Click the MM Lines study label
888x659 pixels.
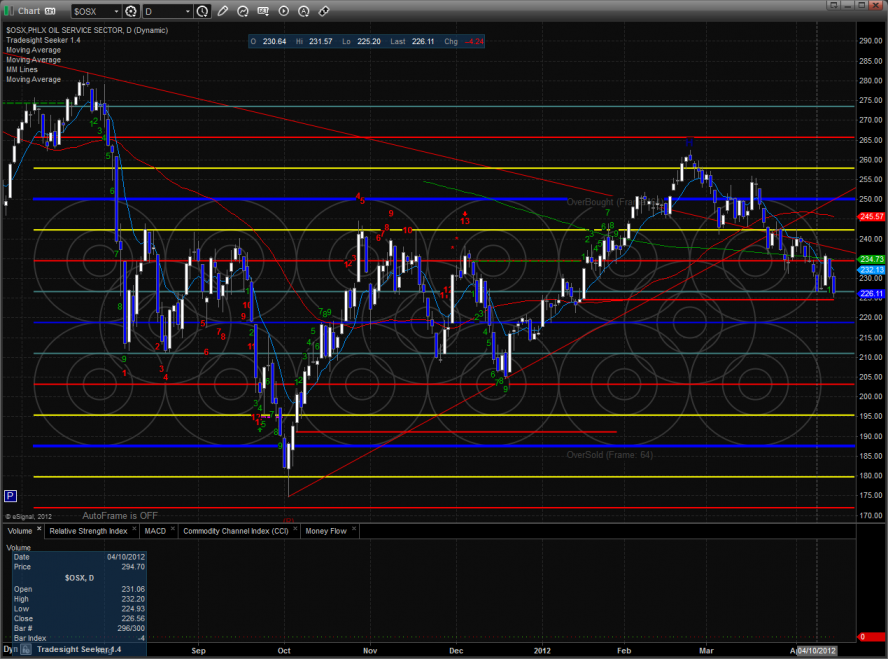[22, 69]
